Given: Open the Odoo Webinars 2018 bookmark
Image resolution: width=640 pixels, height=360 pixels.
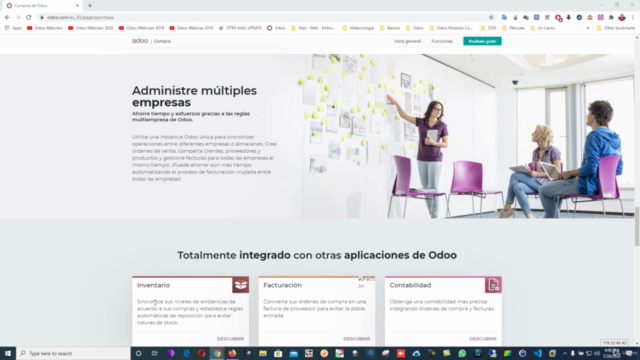Looking at the screenshot, I should (x=141, y=28).
